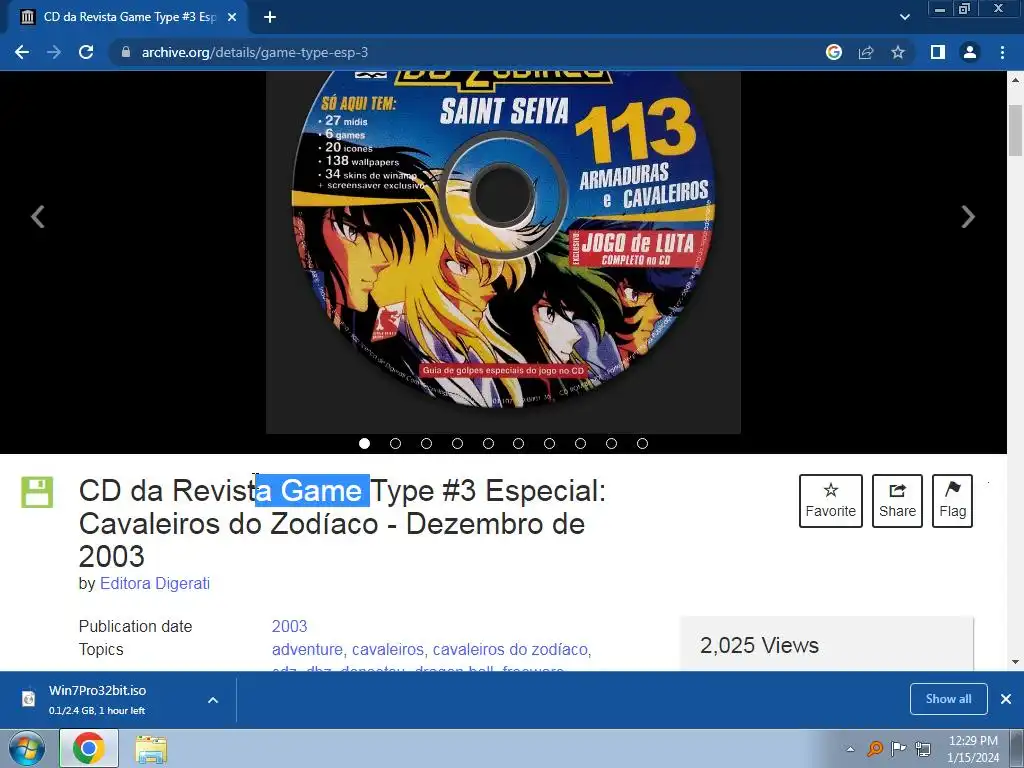Show all downloads

(x=948, y=699)
